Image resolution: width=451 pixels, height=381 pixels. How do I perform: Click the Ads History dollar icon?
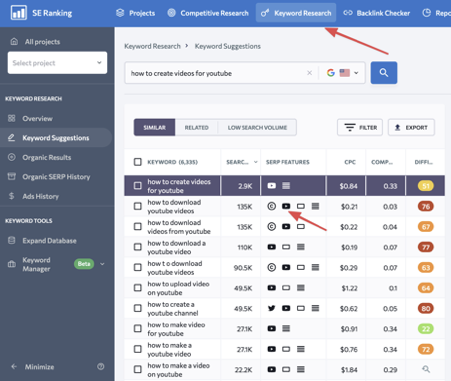click(x=12, y=196)
